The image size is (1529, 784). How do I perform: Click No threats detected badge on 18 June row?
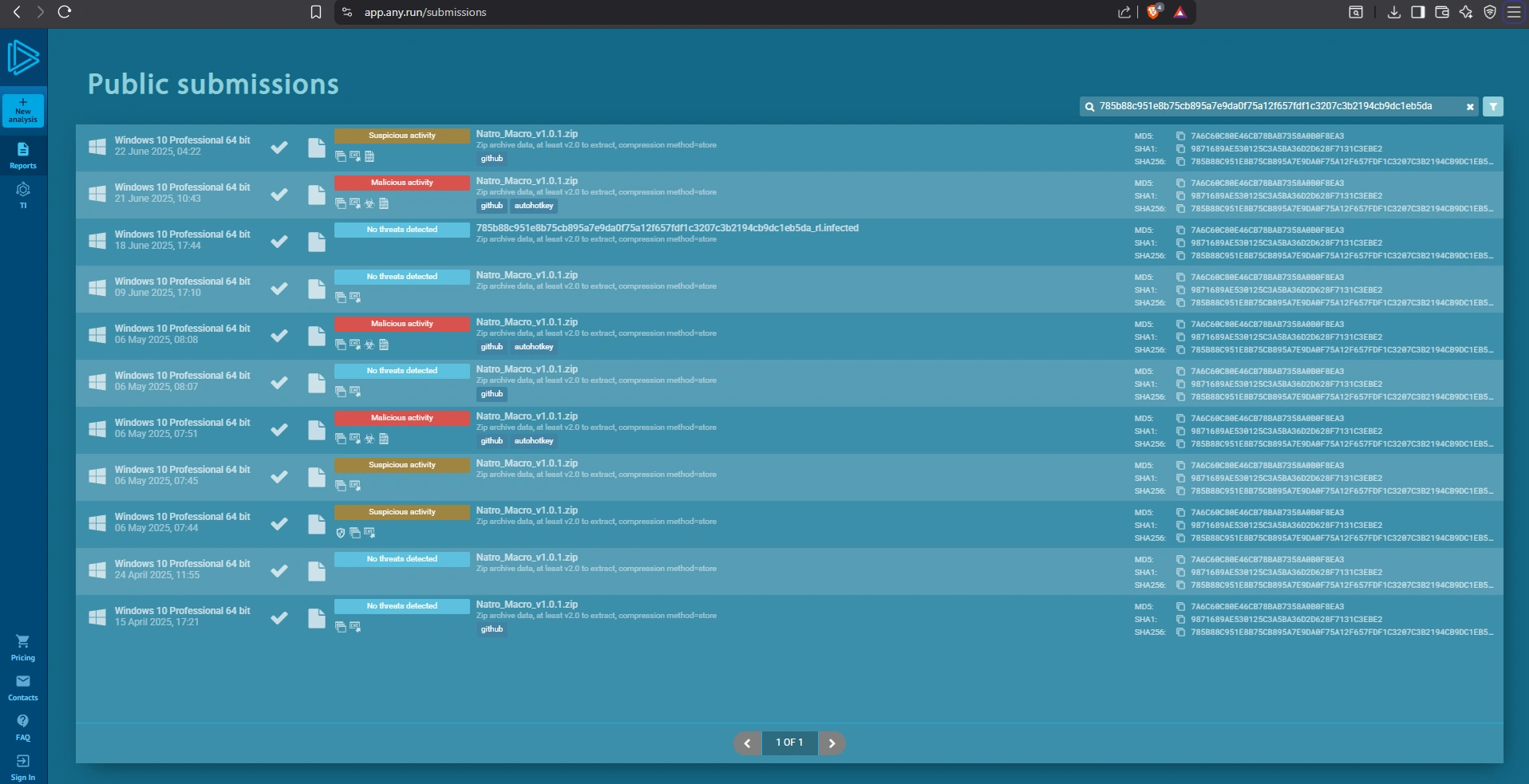(402, 230)
